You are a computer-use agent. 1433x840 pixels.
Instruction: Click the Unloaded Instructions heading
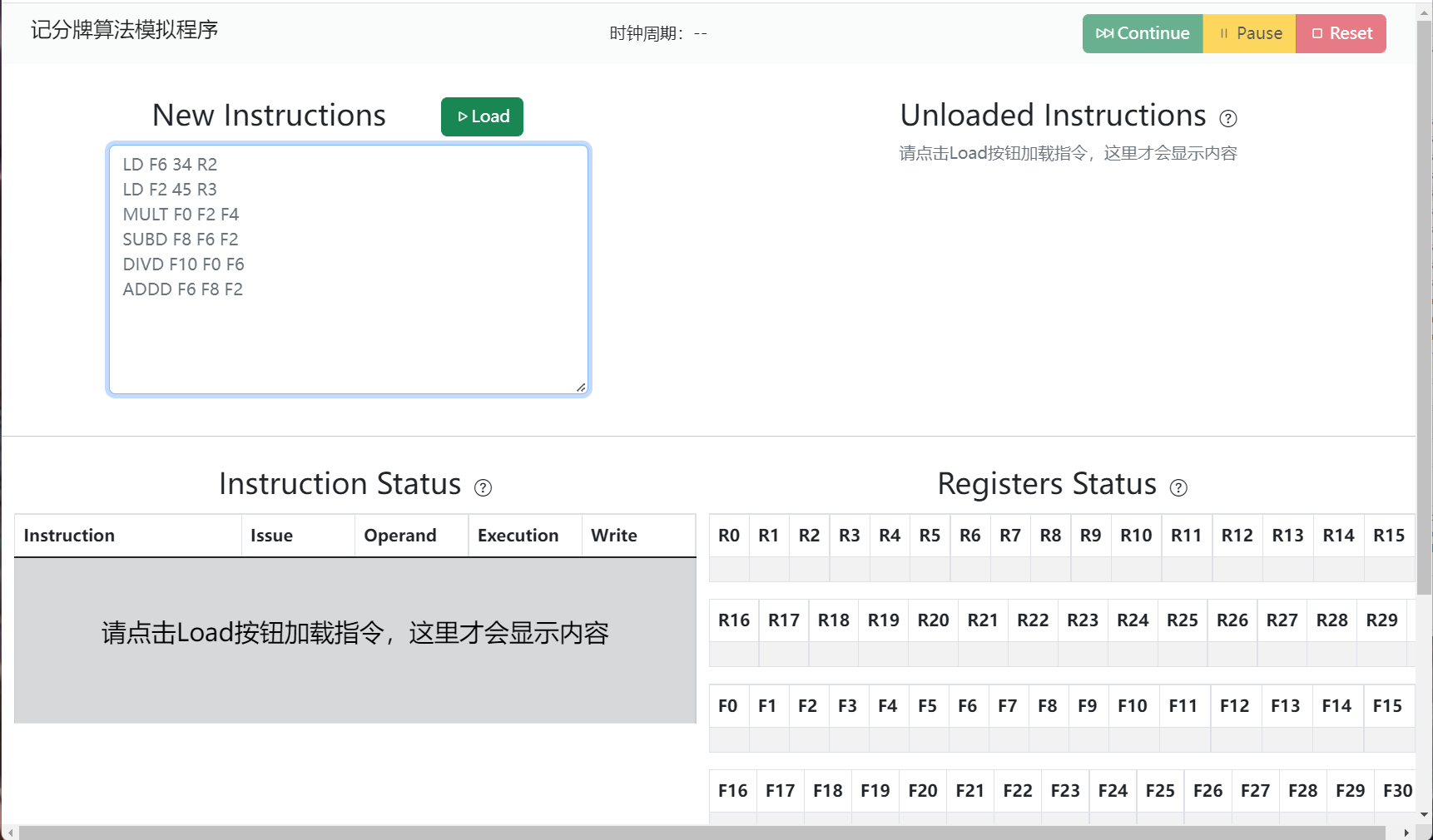1053,116
